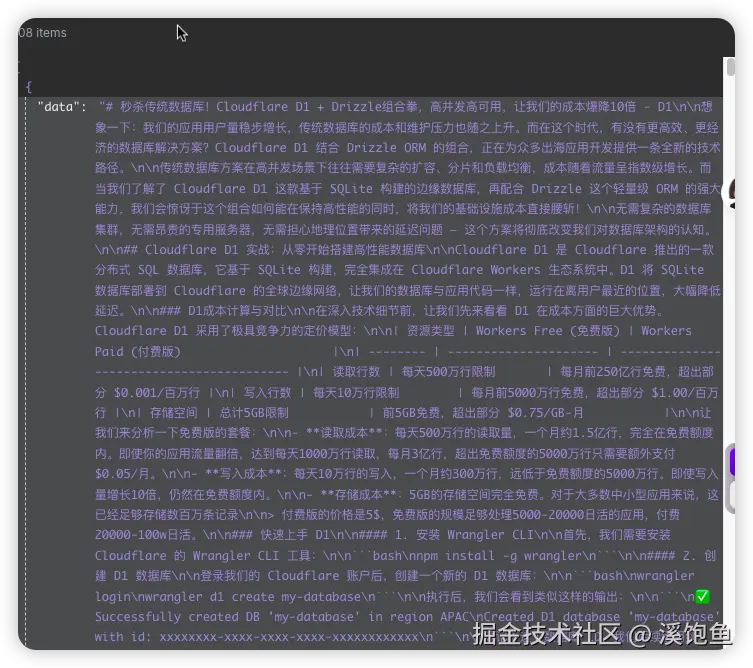Image resolution: width=753 pixels, height=668 pixels.
Task: Click the text "$0.05/月"
Action: click(122, 474)
